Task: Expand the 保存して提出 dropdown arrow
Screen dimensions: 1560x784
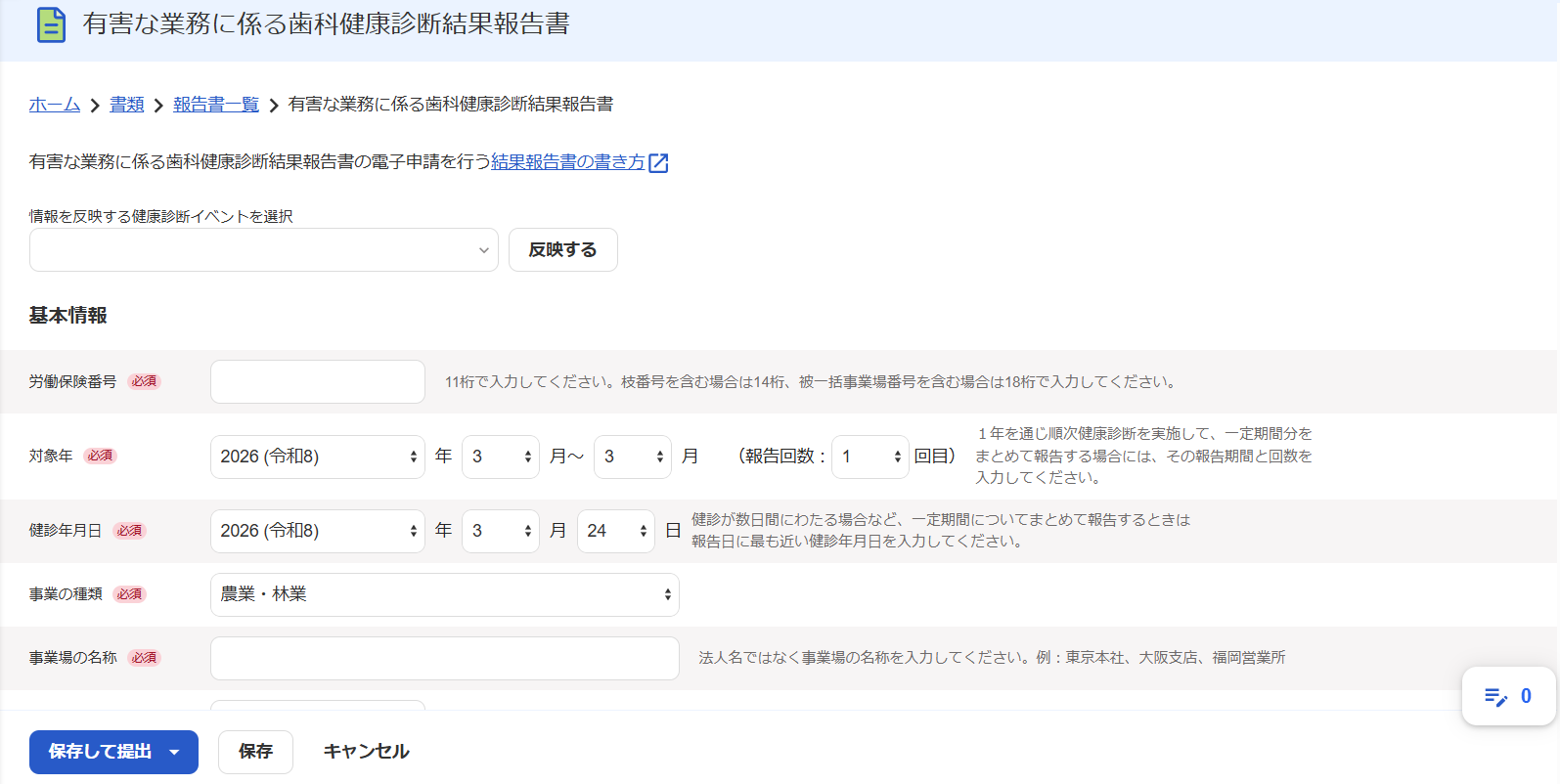Action: pos(174,752)
